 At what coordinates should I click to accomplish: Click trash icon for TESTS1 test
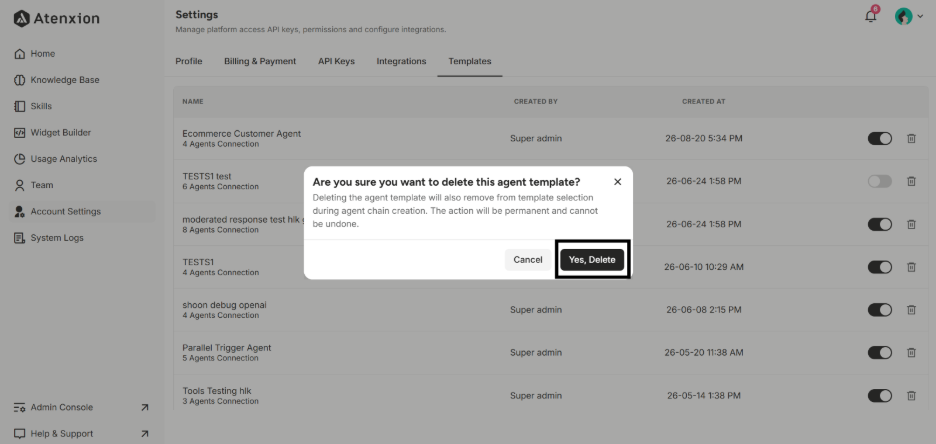click(912, 181)
